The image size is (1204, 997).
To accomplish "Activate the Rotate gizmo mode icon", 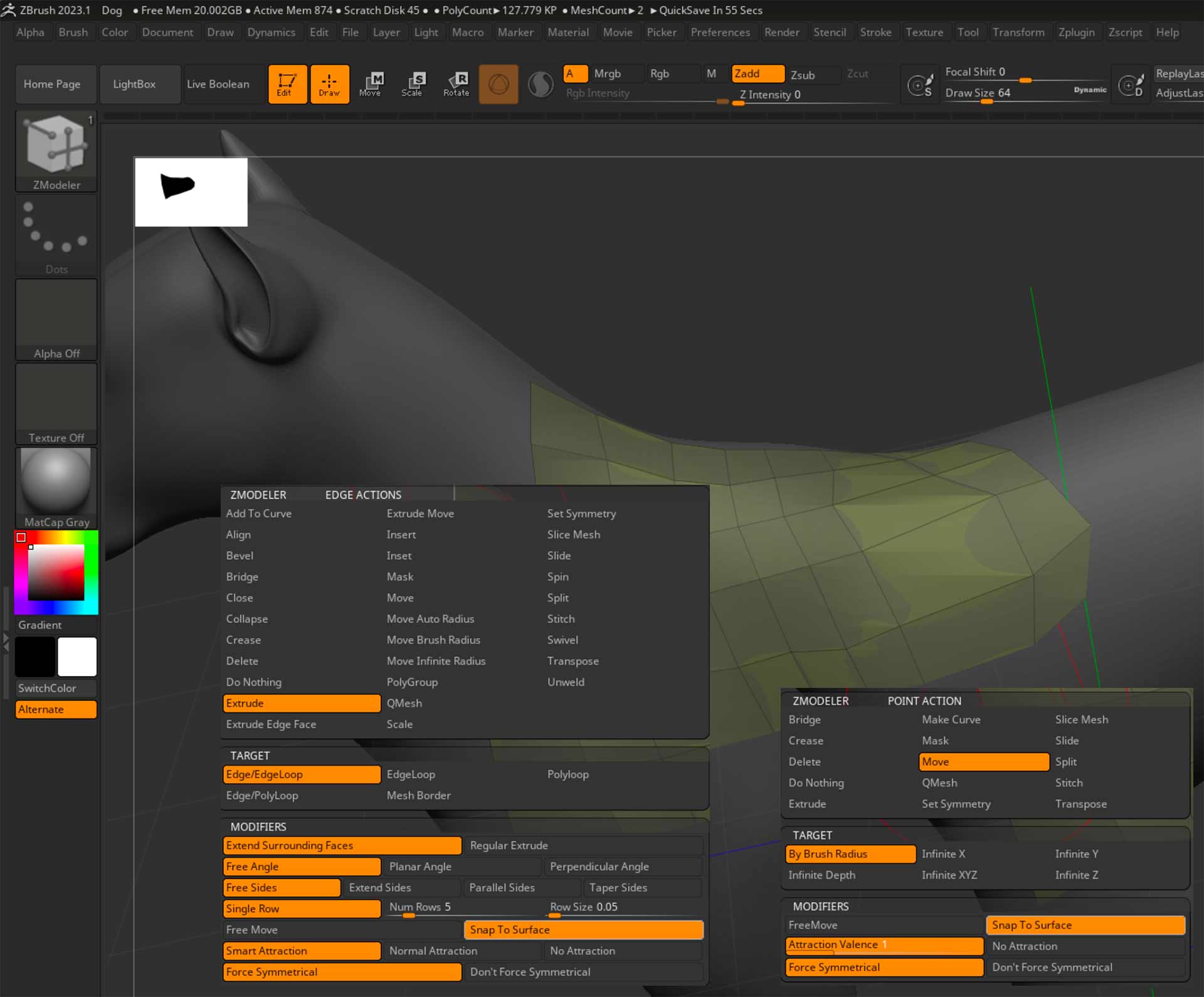I will point(456,84).
